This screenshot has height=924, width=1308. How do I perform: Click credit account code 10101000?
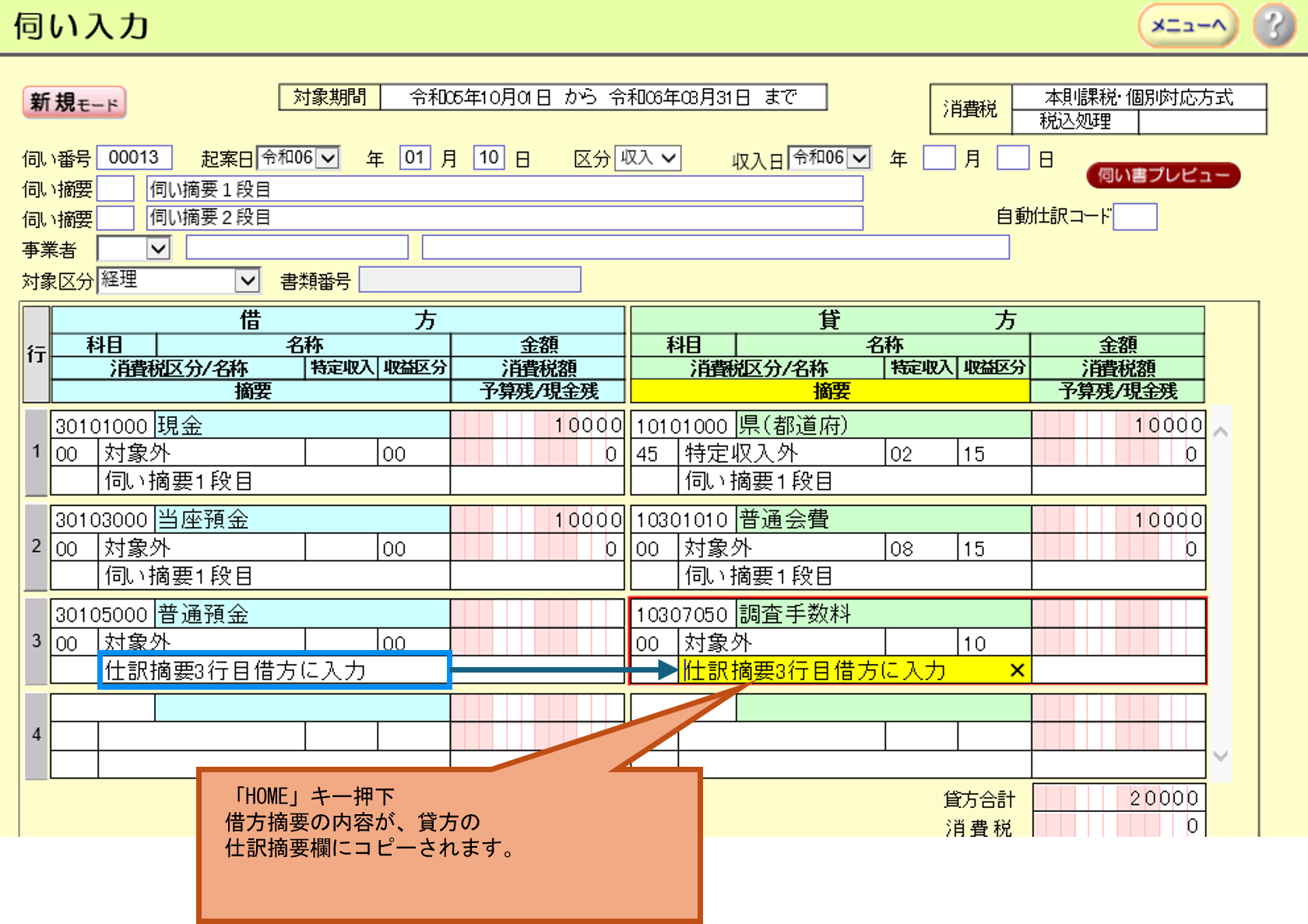click(x=683, y=426)
